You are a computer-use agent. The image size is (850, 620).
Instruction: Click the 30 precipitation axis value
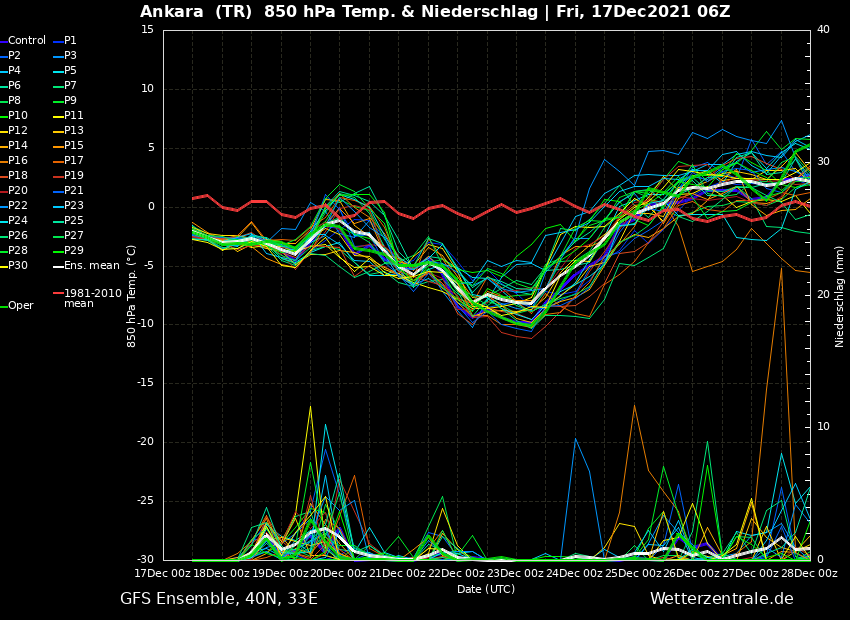(823, 162)
